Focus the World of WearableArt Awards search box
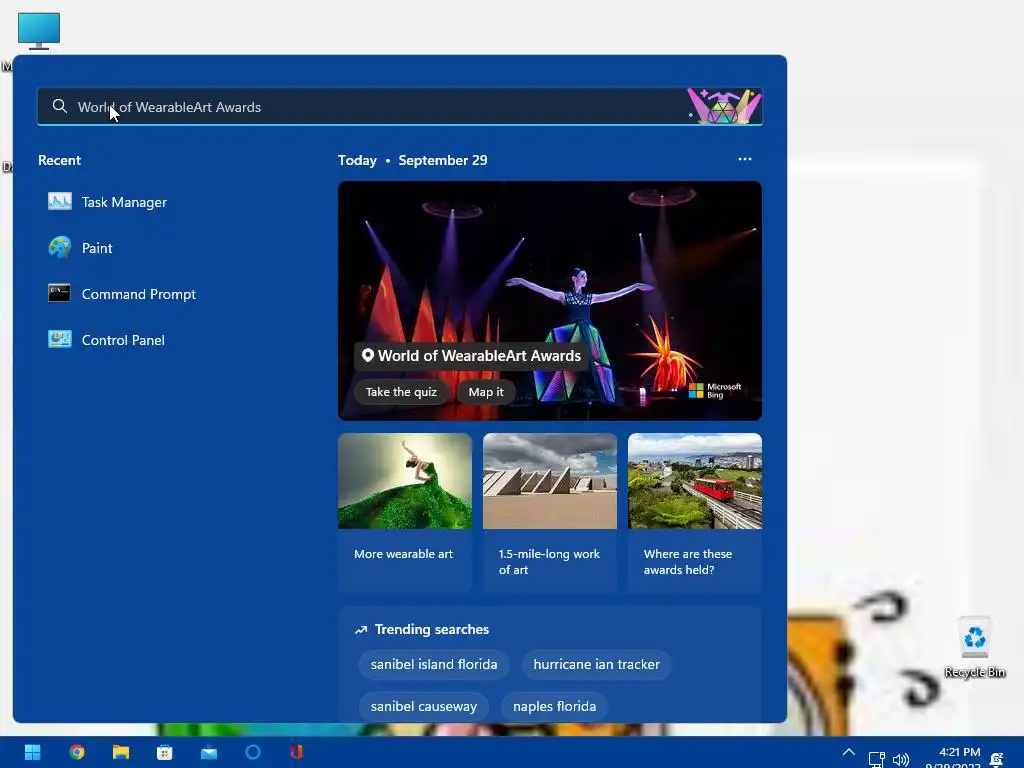 [400, 106]
